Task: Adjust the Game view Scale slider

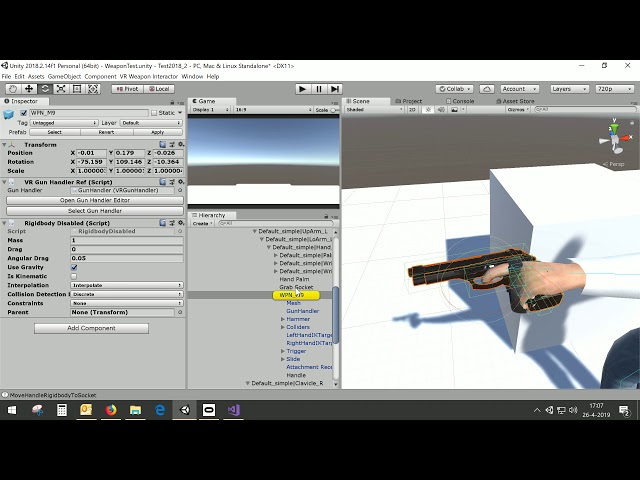Action: (x=335, y=110)
